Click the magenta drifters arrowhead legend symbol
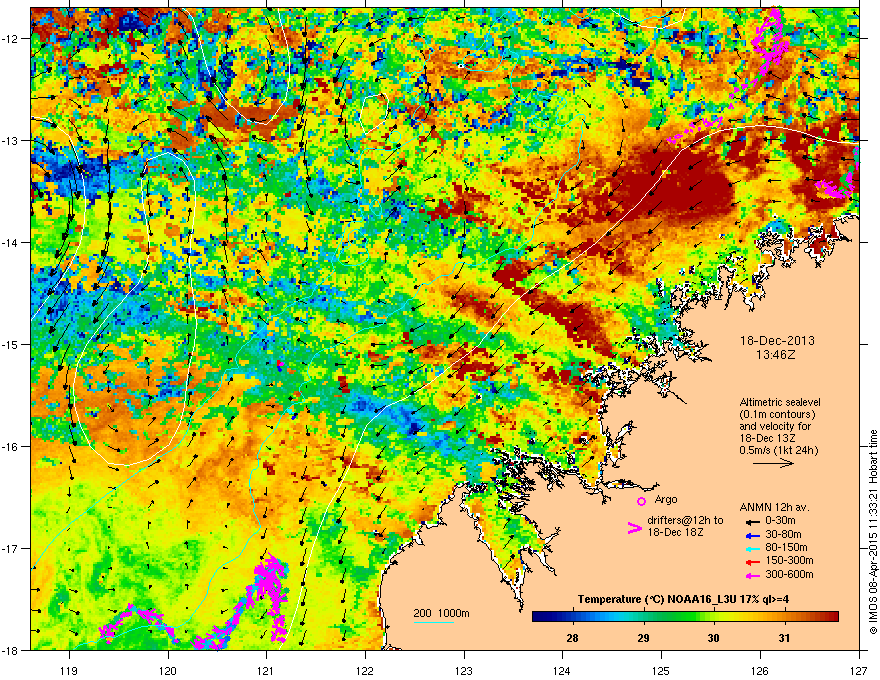The image size is (880, 680). (634, 528)
